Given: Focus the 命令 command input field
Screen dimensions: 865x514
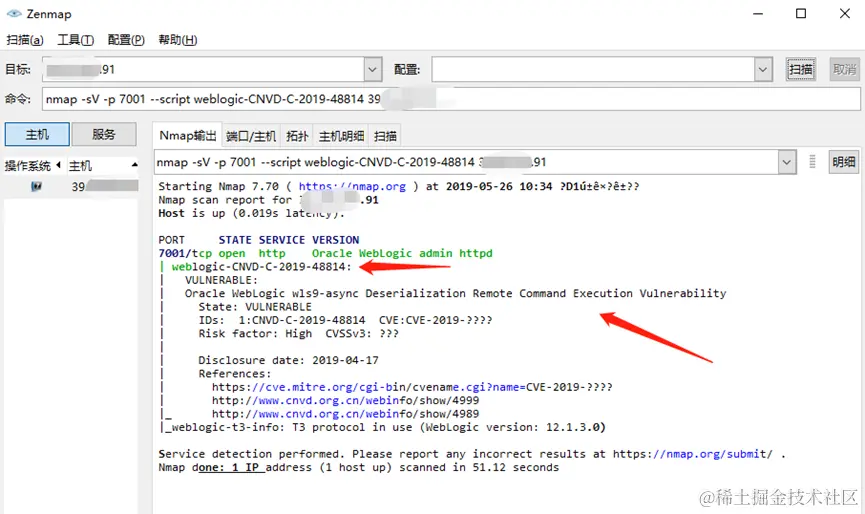Looking at the screenshot, I should coord(451,99).
